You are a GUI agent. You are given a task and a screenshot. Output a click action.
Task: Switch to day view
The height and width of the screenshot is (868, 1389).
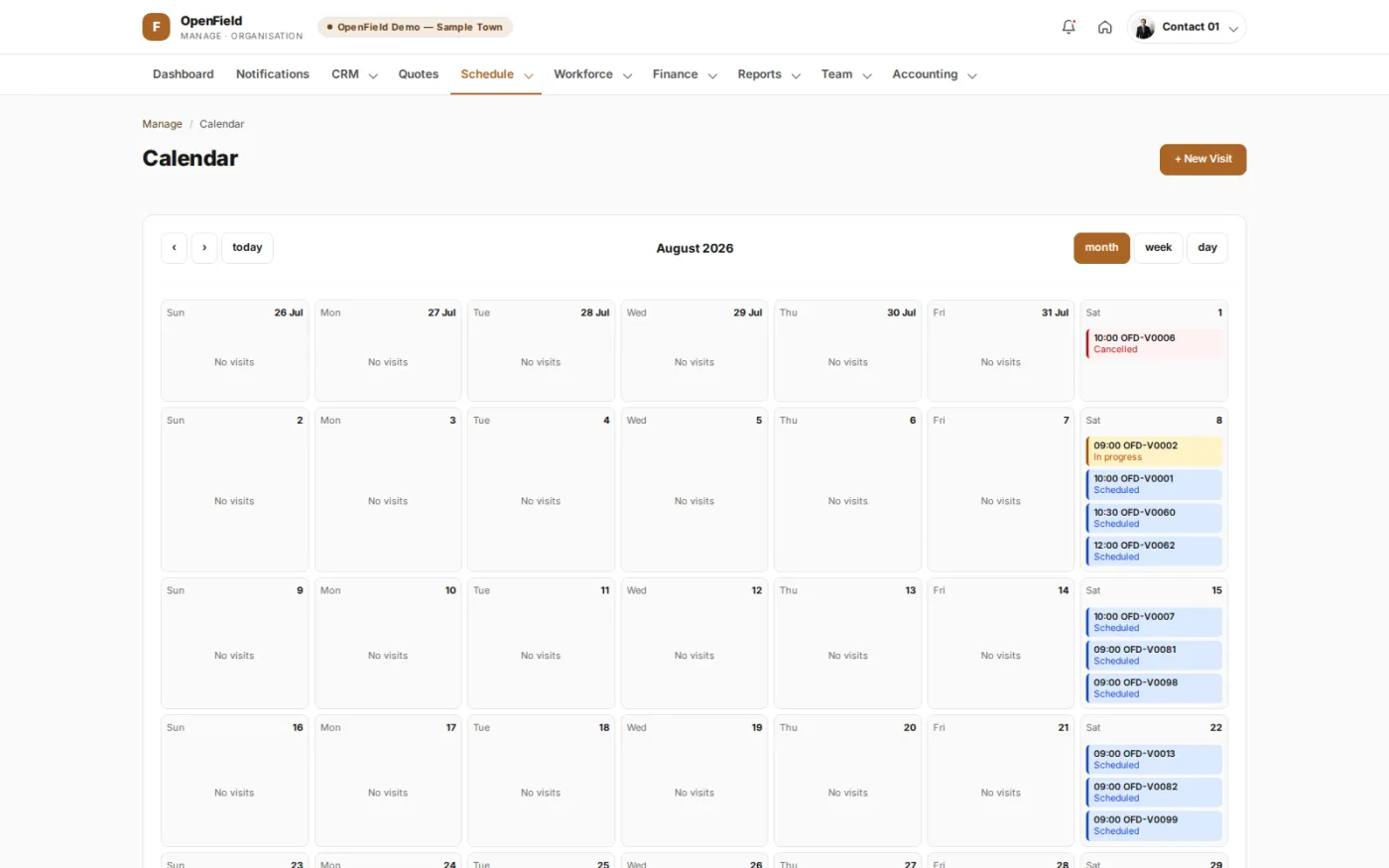1207,248
